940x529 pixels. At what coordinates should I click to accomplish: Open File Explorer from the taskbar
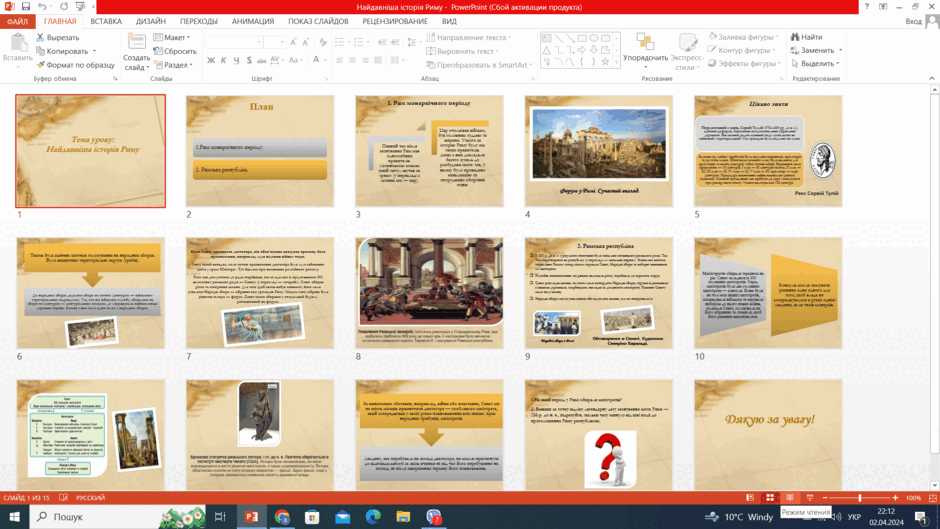403,516
